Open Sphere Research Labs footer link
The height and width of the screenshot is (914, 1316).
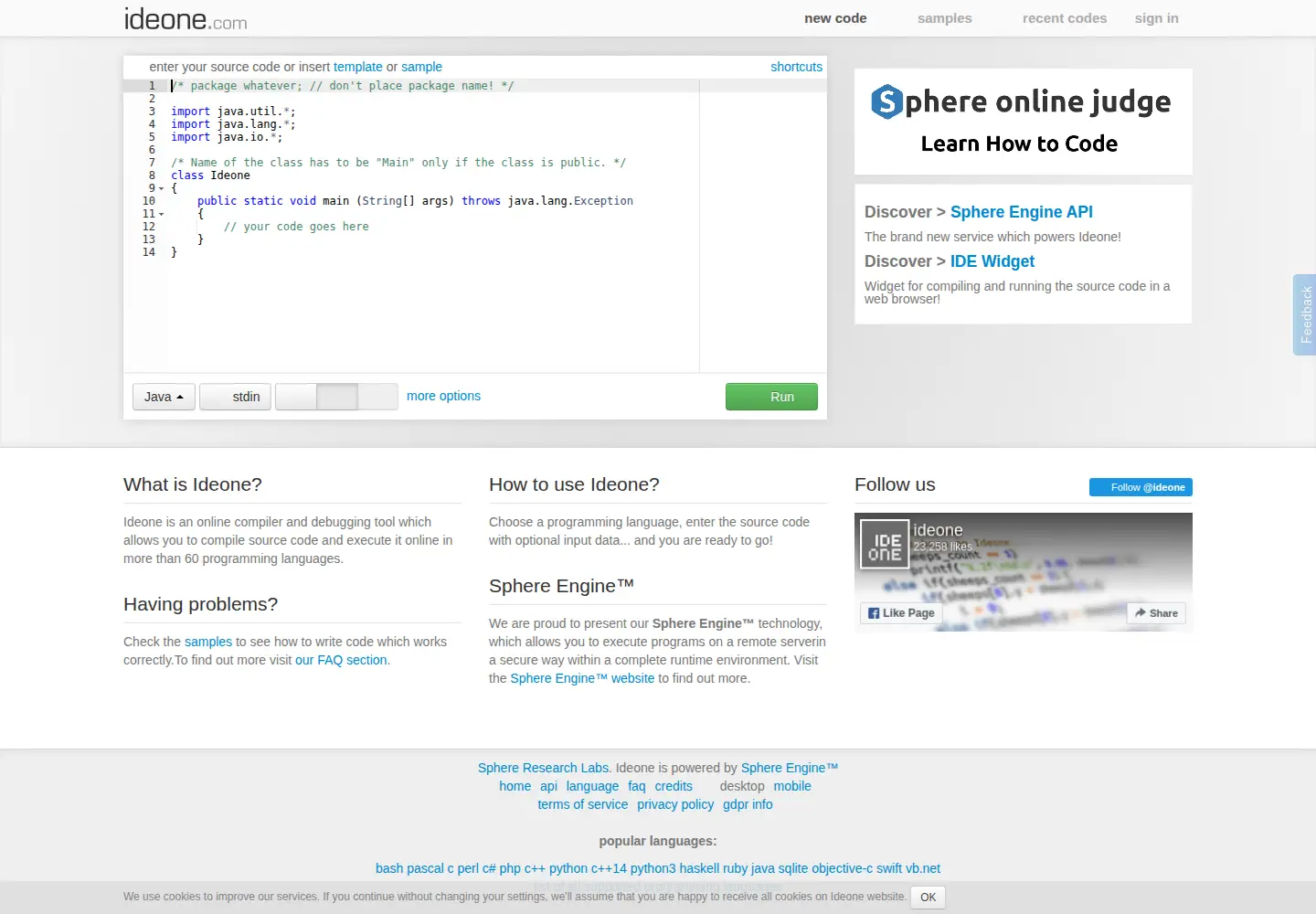pos(543,768)
